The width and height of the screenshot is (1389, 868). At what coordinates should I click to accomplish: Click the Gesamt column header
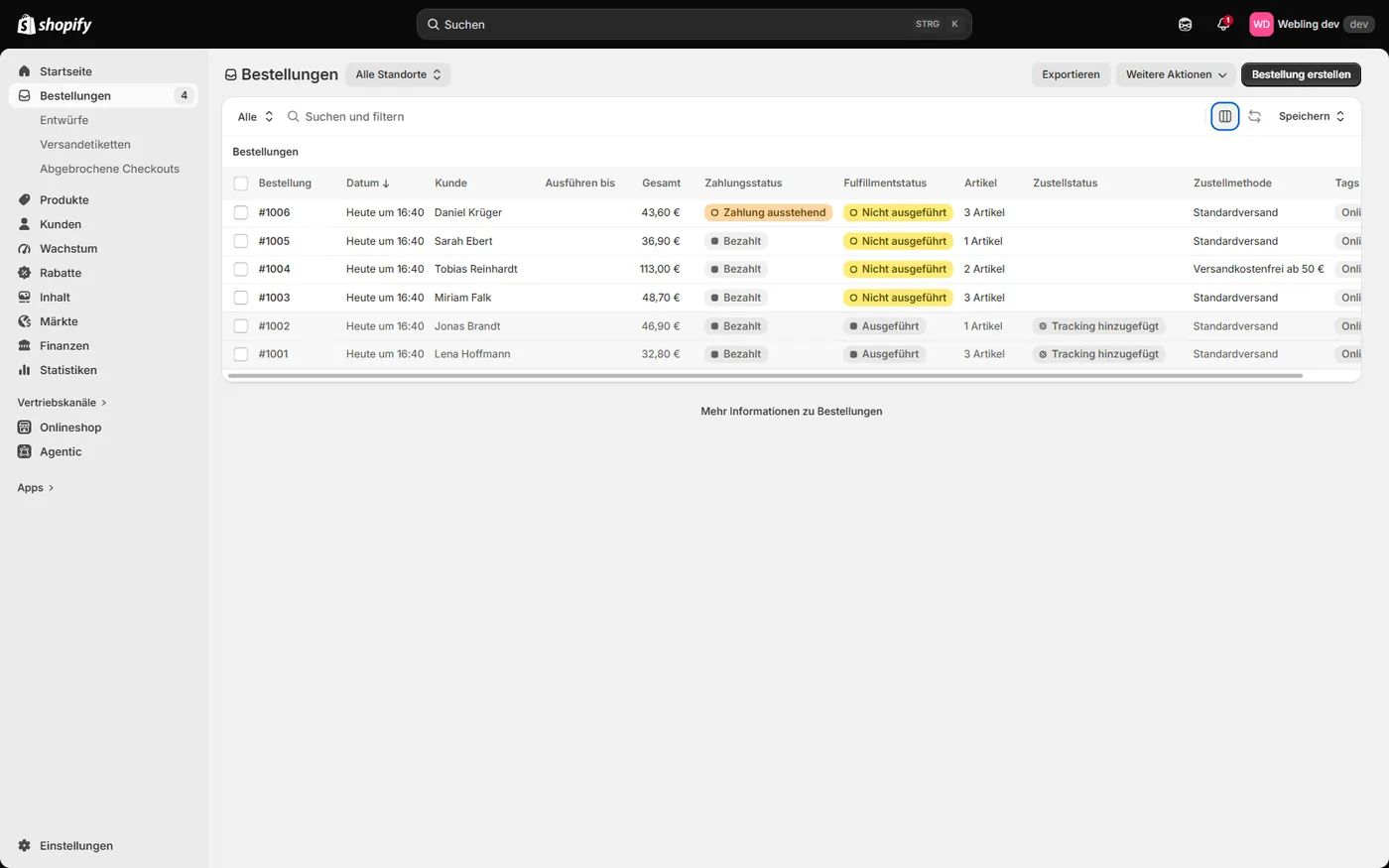coord(661,184)
